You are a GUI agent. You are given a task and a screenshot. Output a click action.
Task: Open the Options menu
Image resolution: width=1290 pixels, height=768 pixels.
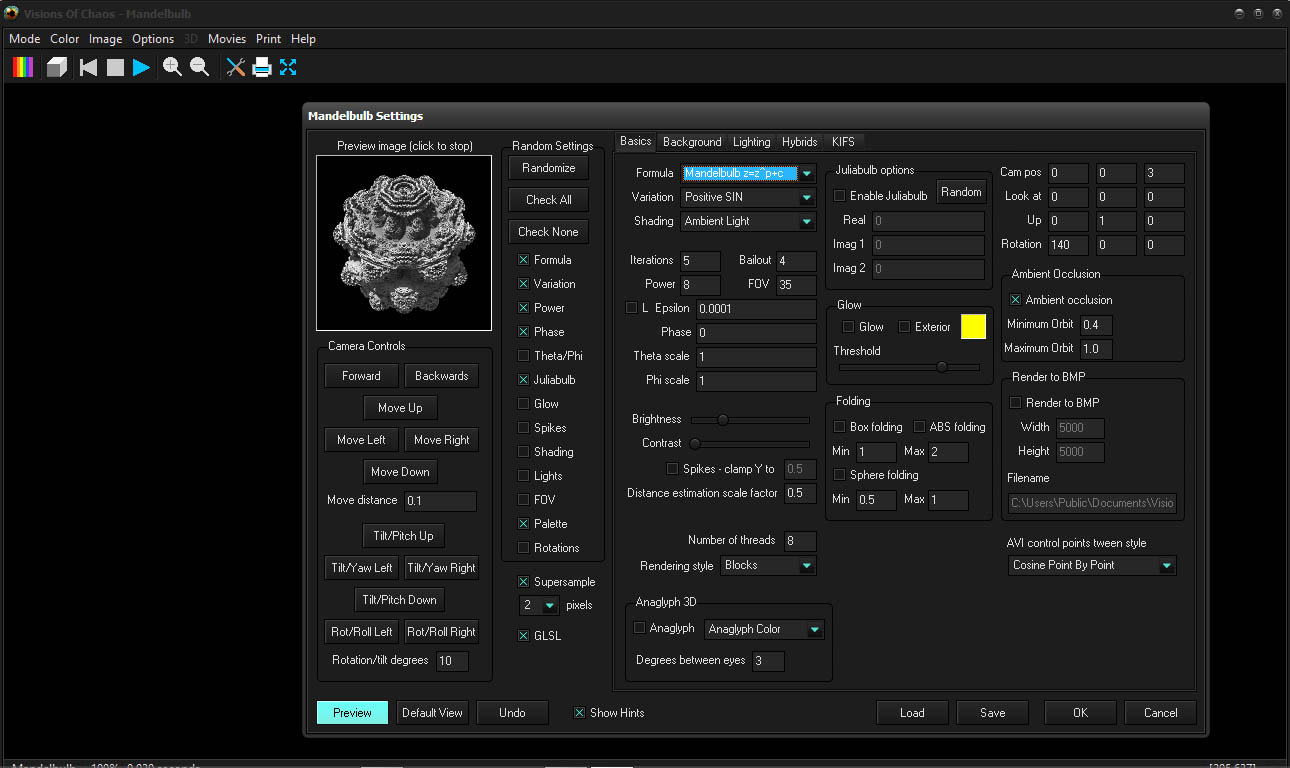[x=153, y=39]
